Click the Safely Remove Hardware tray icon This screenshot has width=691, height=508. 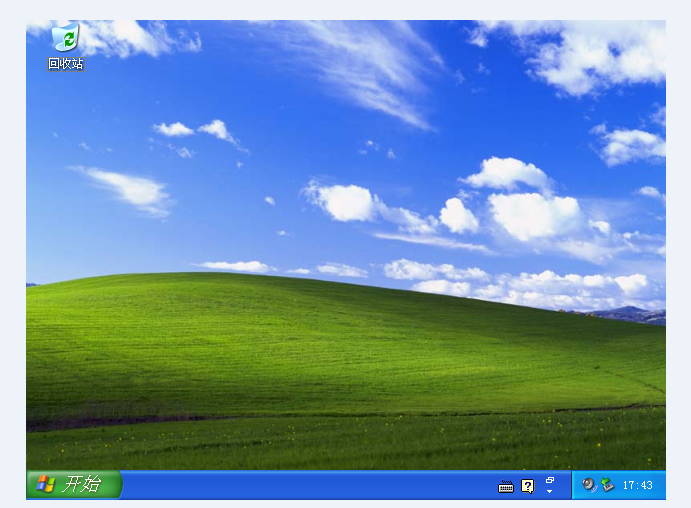point(607,485)
